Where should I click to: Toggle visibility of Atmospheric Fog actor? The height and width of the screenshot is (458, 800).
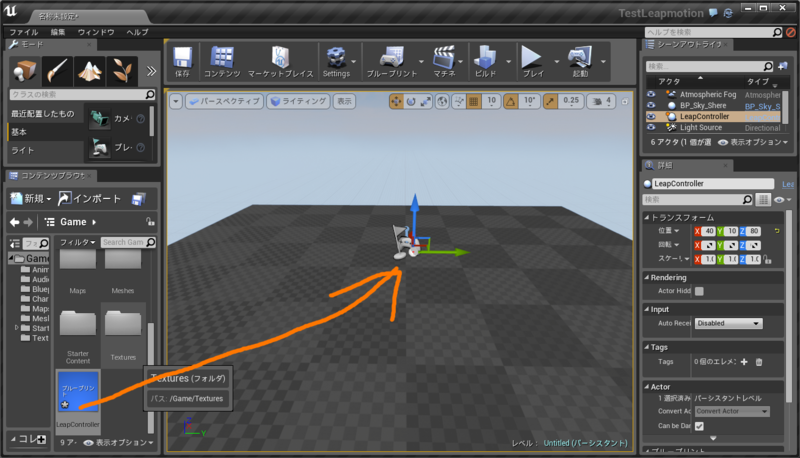coord(651,94)
